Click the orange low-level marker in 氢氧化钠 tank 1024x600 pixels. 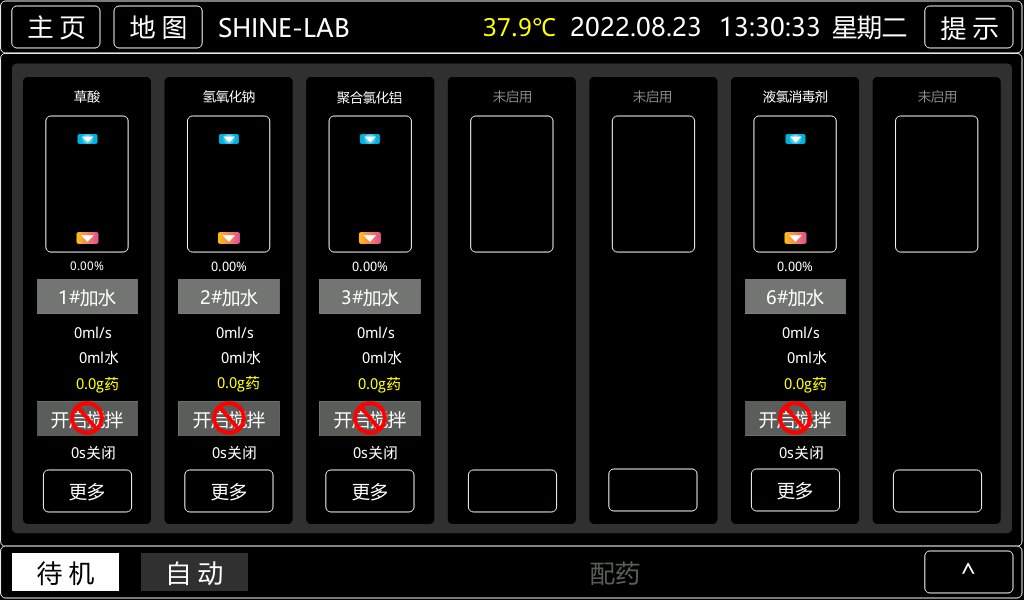229,238
